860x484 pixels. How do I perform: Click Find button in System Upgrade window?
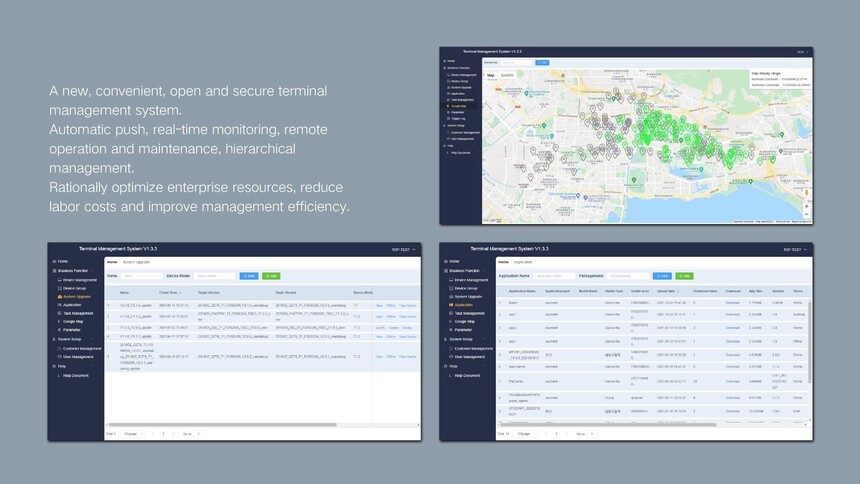(248, 275)
